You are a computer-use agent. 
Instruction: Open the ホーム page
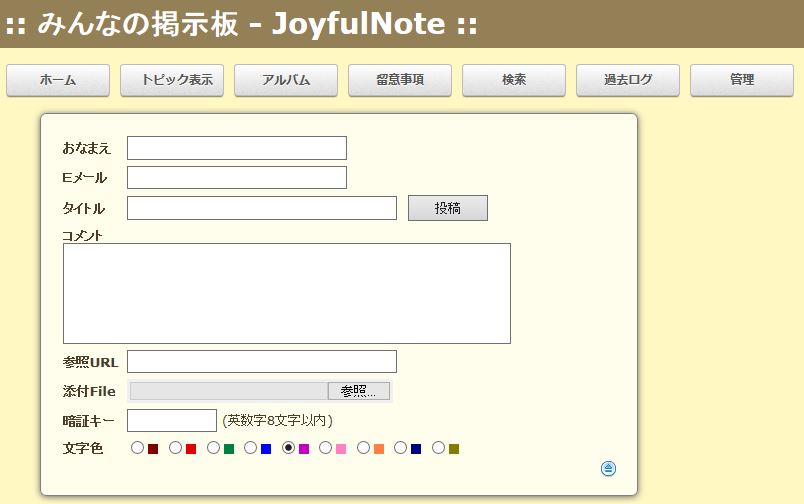[x=58, y=80]
